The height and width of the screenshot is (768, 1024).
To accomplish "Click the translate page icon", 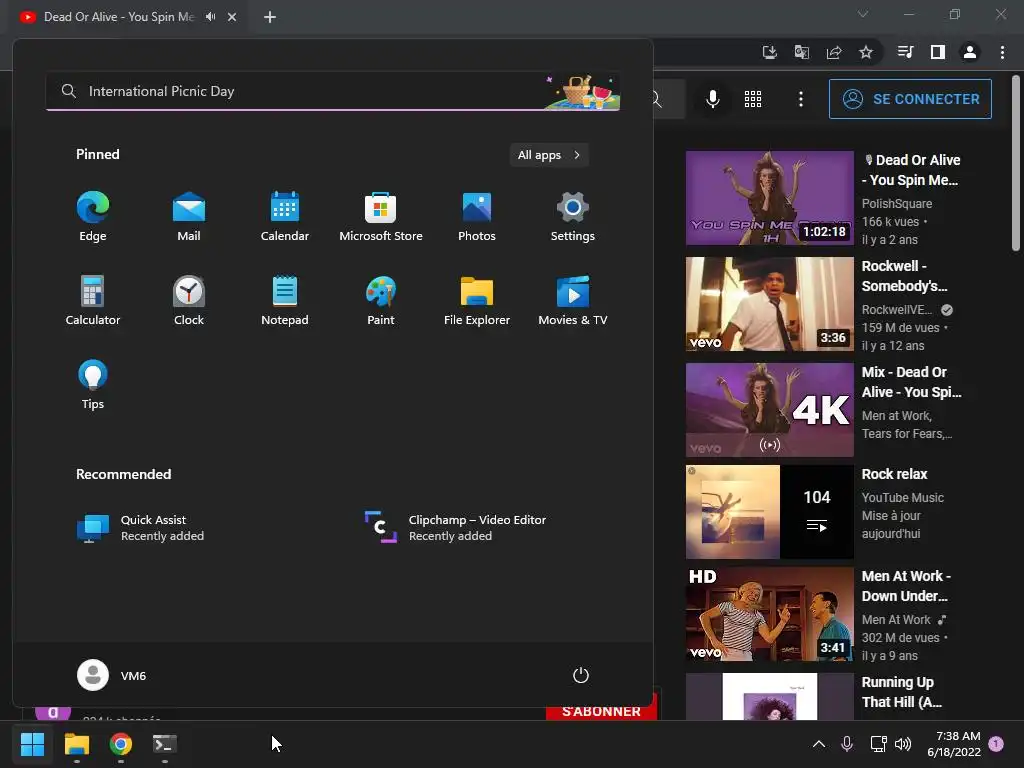I will 801,52.
